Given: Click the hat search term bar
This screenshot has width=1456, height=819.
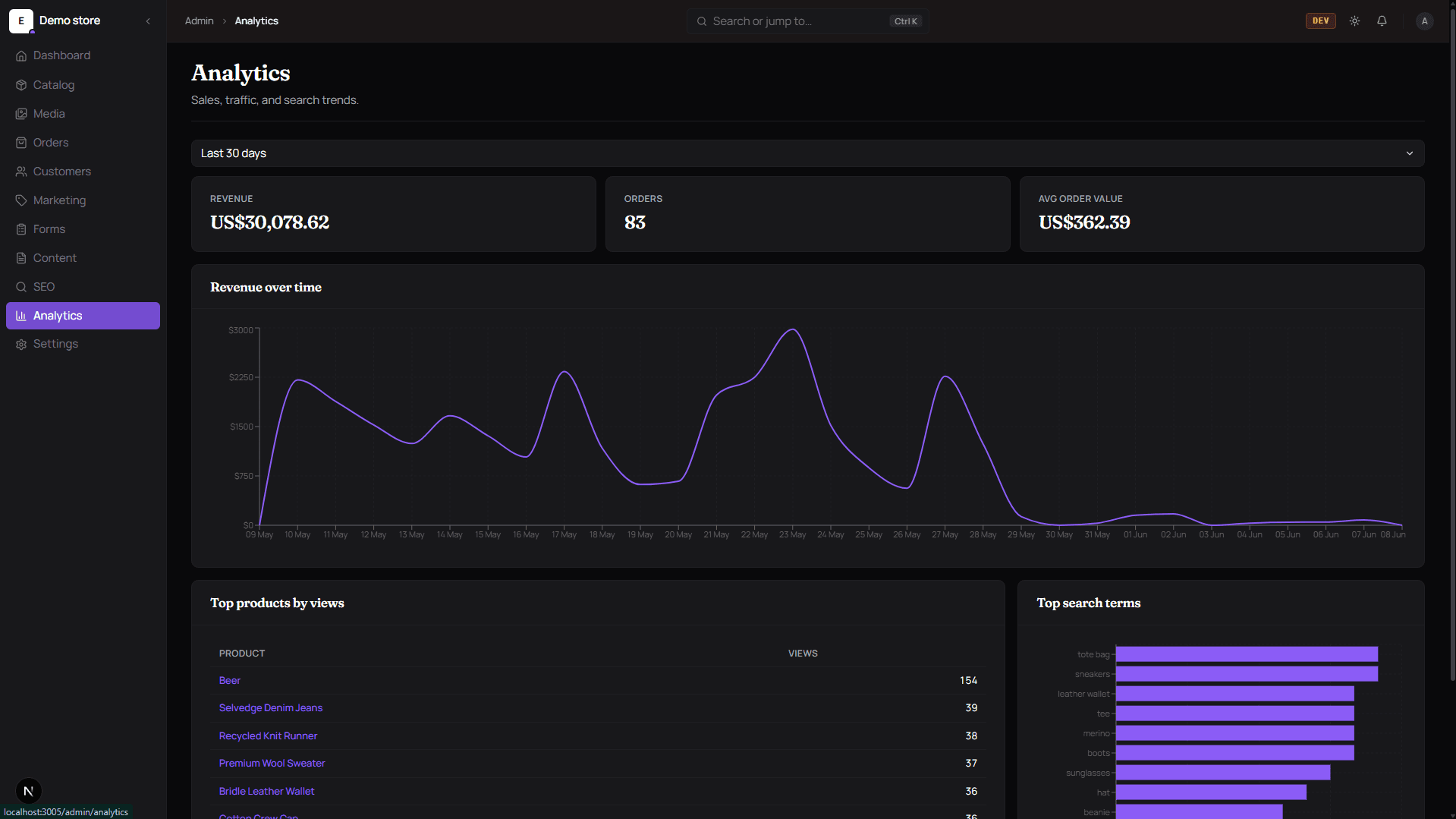Looking at the screenshot, I should point(1211,792).
